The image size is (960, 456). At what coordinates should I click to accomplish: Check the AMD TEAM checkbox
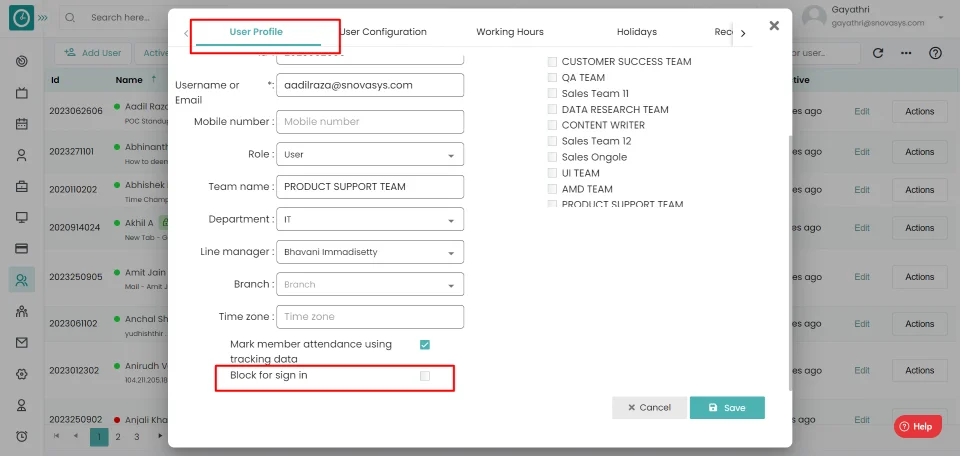[x=552, y=189]
